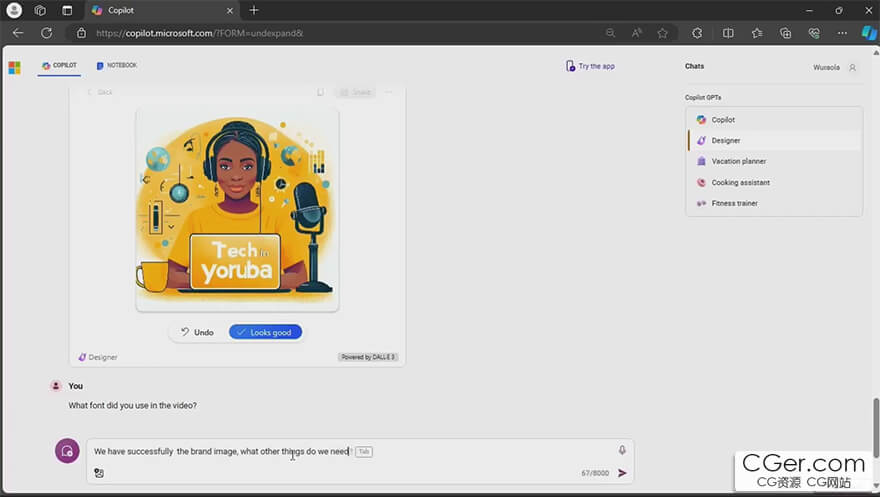Switch to the COPILOT tab

(59, 66)
